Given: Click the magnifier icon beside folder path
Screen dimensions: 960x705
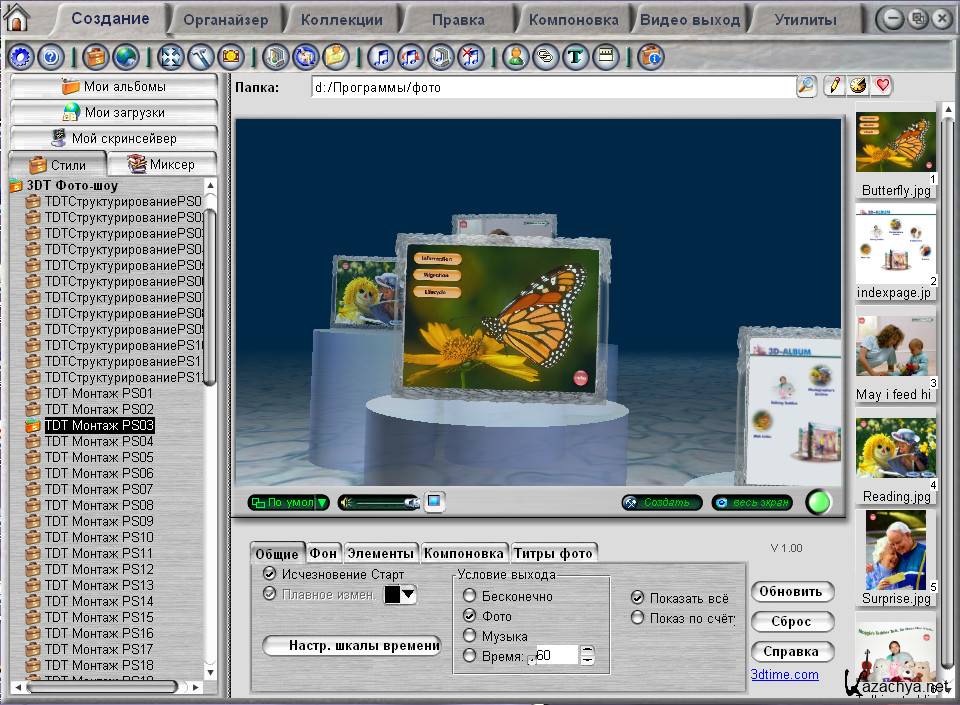Looking at the screenshot, I should tap(806, 86).
